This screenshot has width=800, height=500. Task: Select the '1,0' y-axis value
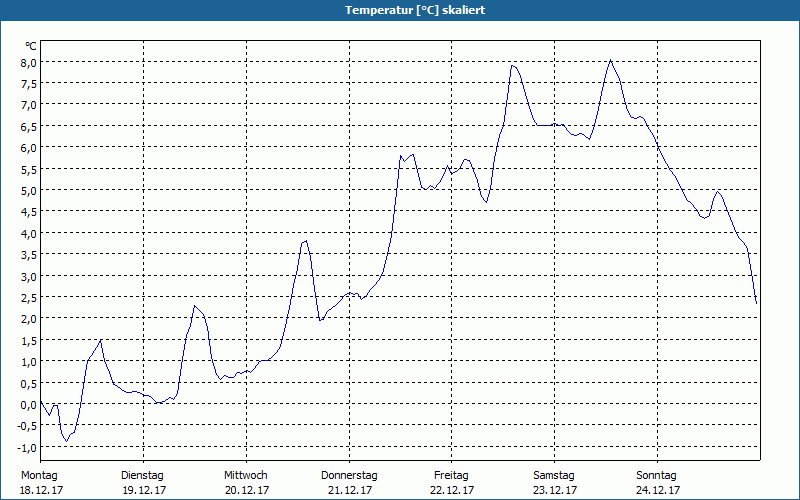[28, 362]
